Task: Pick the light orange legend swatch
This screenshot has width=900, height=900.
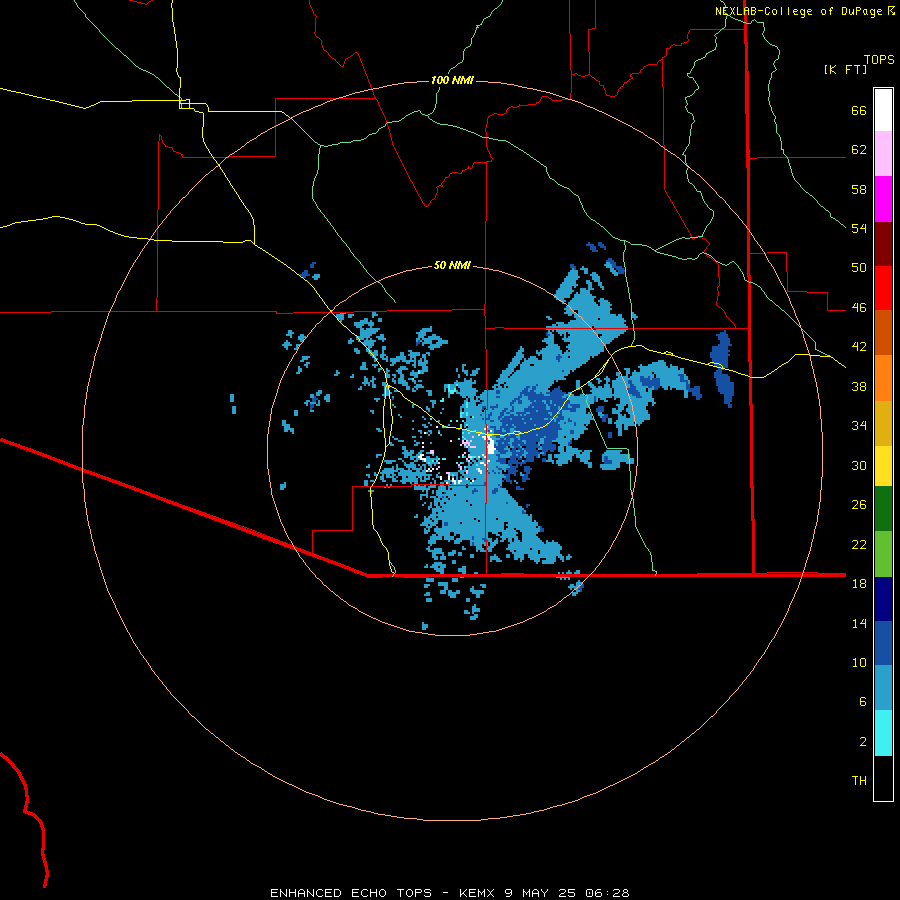Action: (883, 378)
